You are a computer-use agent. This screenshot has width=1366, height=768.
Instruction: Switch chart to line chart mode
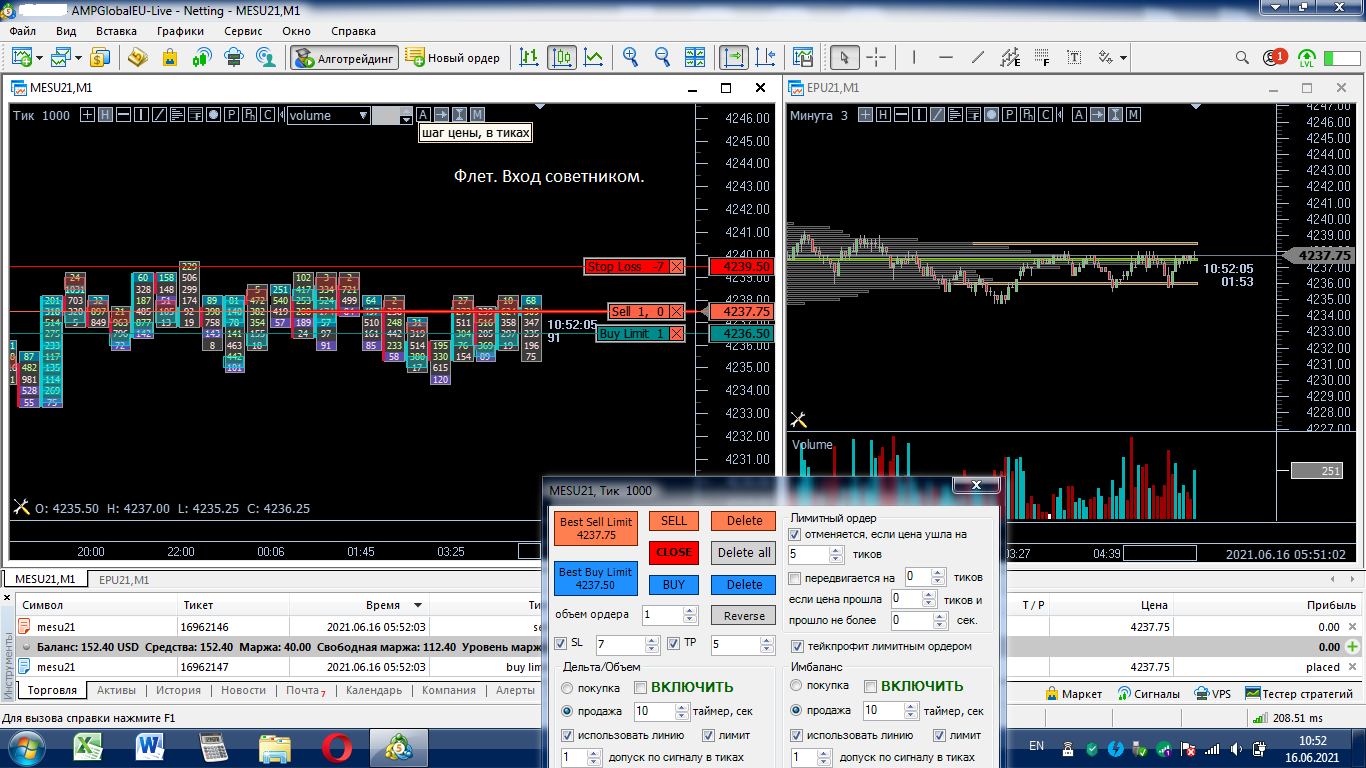coord(594,58)
